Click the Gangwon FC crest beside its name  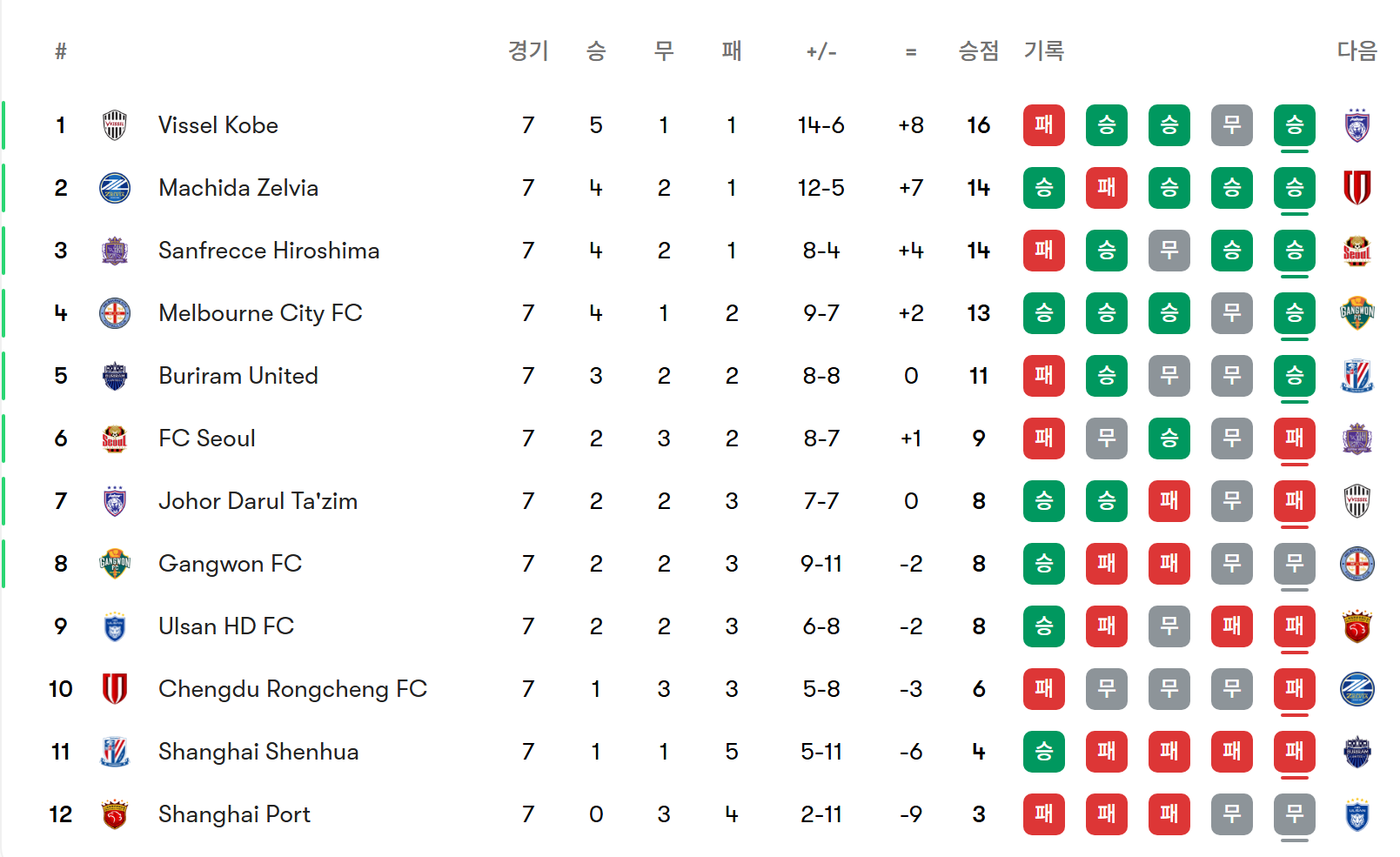pyautogui.click(x=115, y=564)
